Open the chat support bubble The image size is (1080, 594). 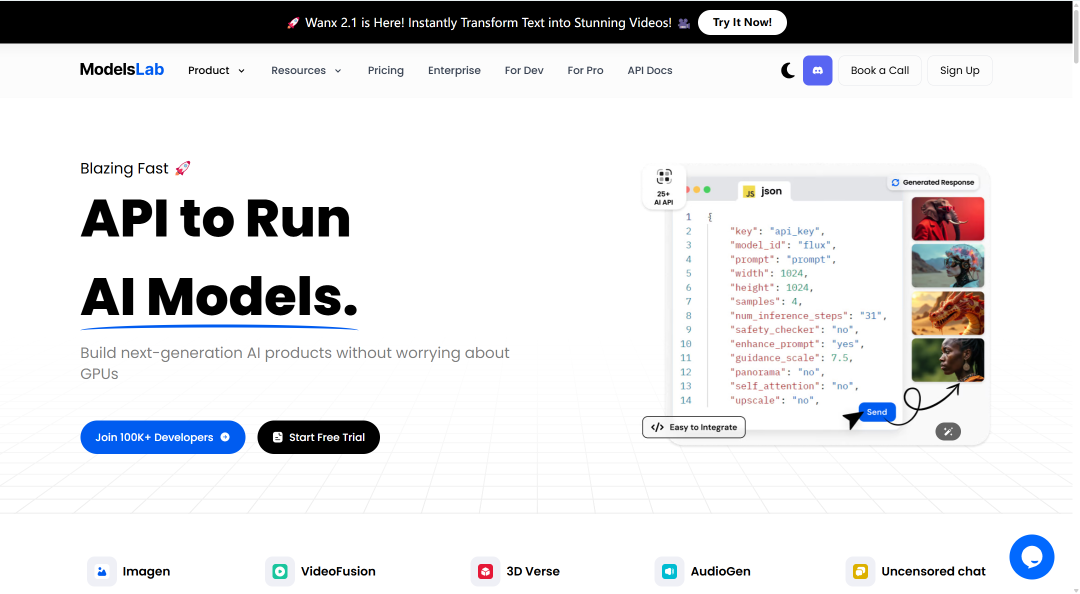1031,557
